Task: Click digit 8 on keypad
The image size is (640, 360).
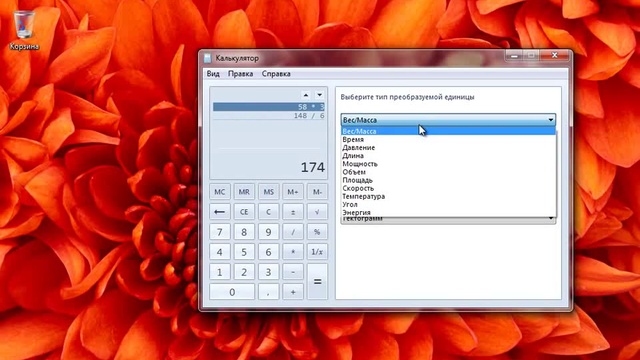Action: [244, 232]
